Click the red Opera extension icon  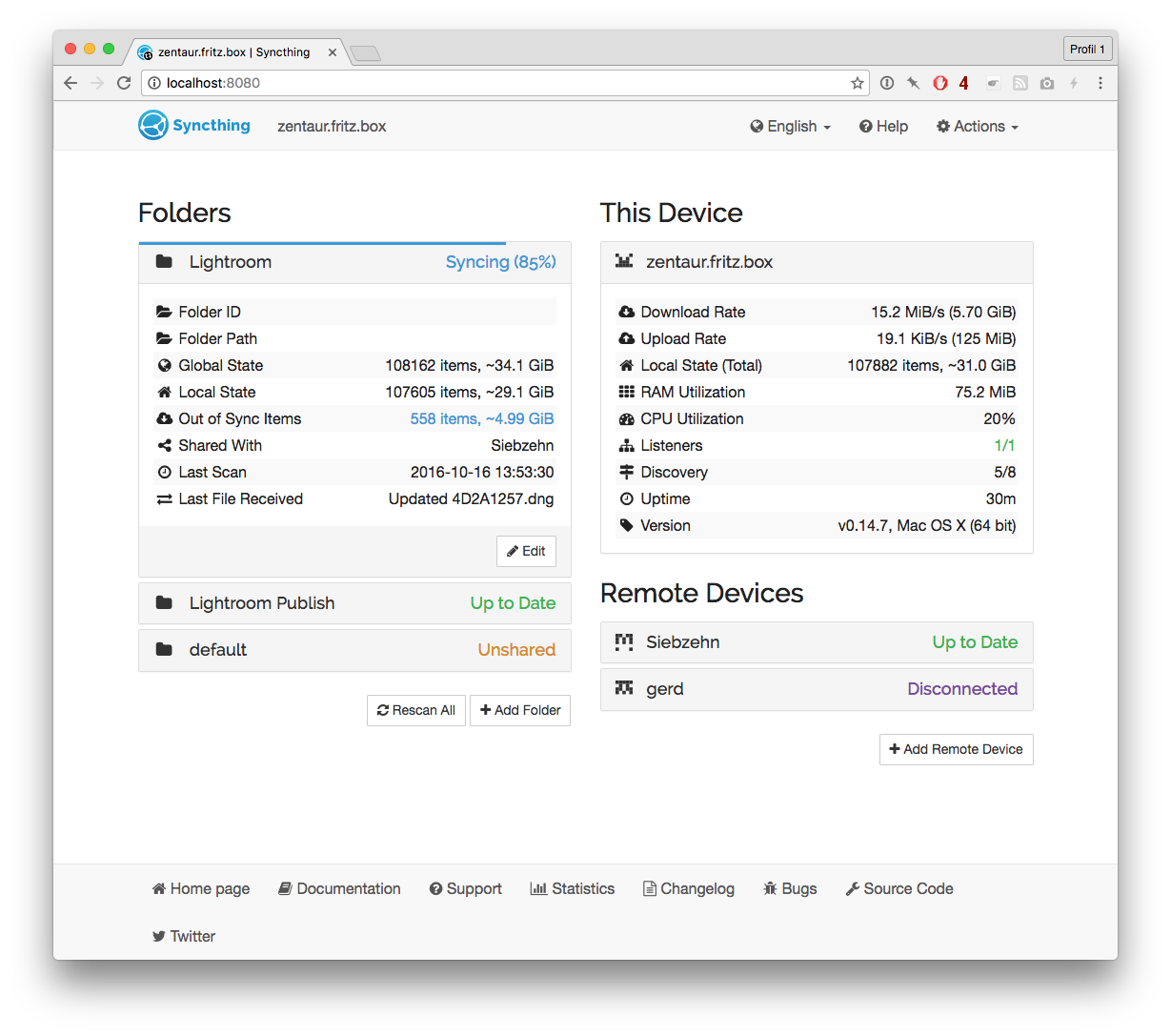tap(940, 83)
